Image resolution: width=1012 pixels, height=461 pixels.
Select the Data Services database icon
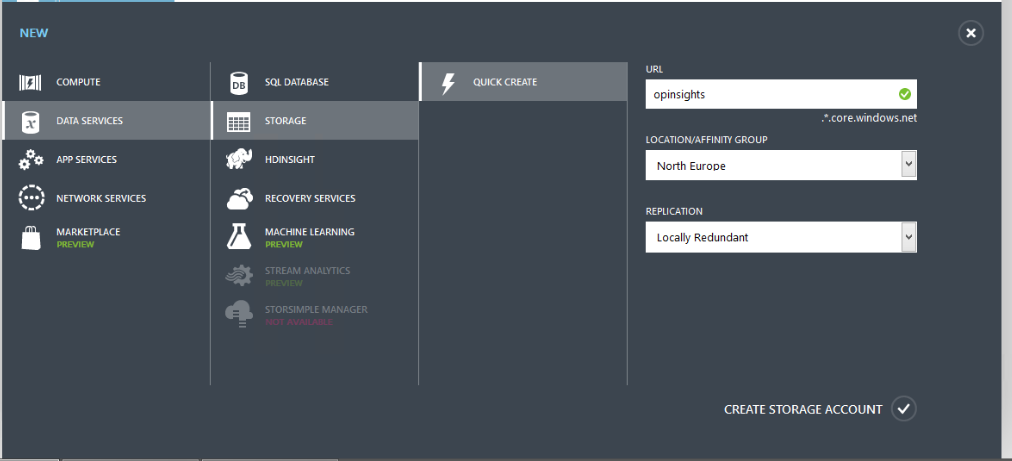point(31,121)
